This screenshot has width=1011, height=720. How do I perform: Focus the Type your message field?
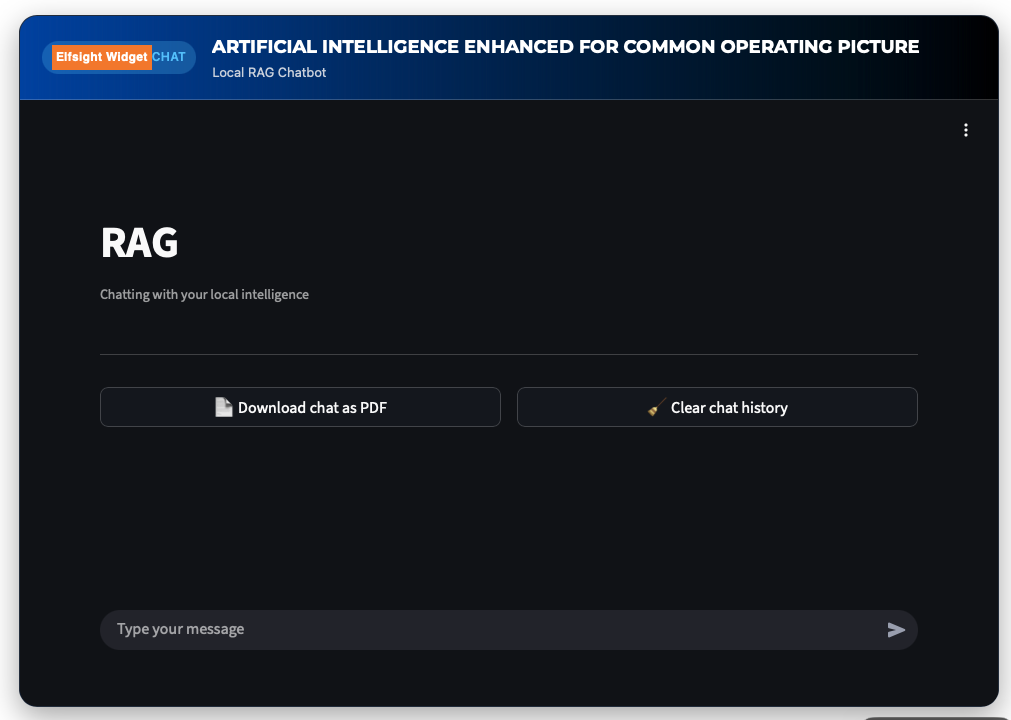coord(490,630)
